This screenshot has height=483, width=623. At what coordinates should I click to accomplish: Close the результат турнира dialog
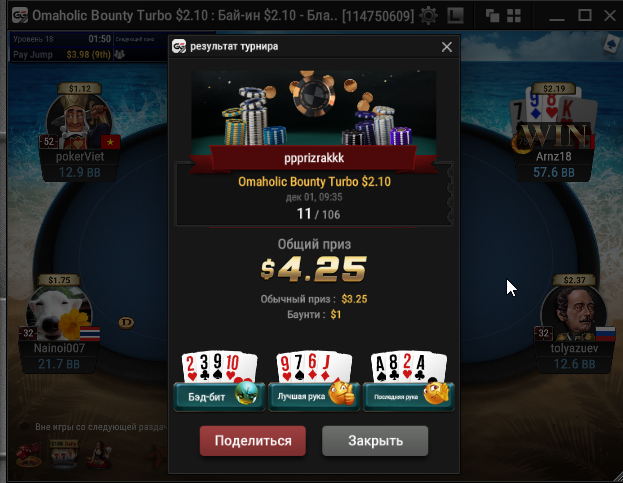pos(447,47)
